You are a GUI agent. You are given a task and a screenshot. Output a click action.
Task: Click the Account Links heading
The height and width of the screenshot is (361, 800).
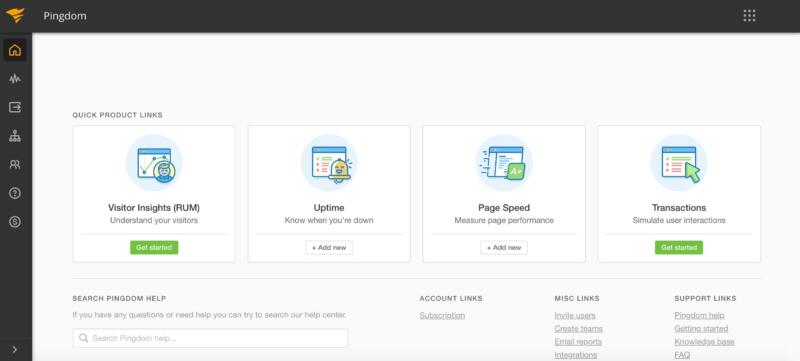pos(451,298)
